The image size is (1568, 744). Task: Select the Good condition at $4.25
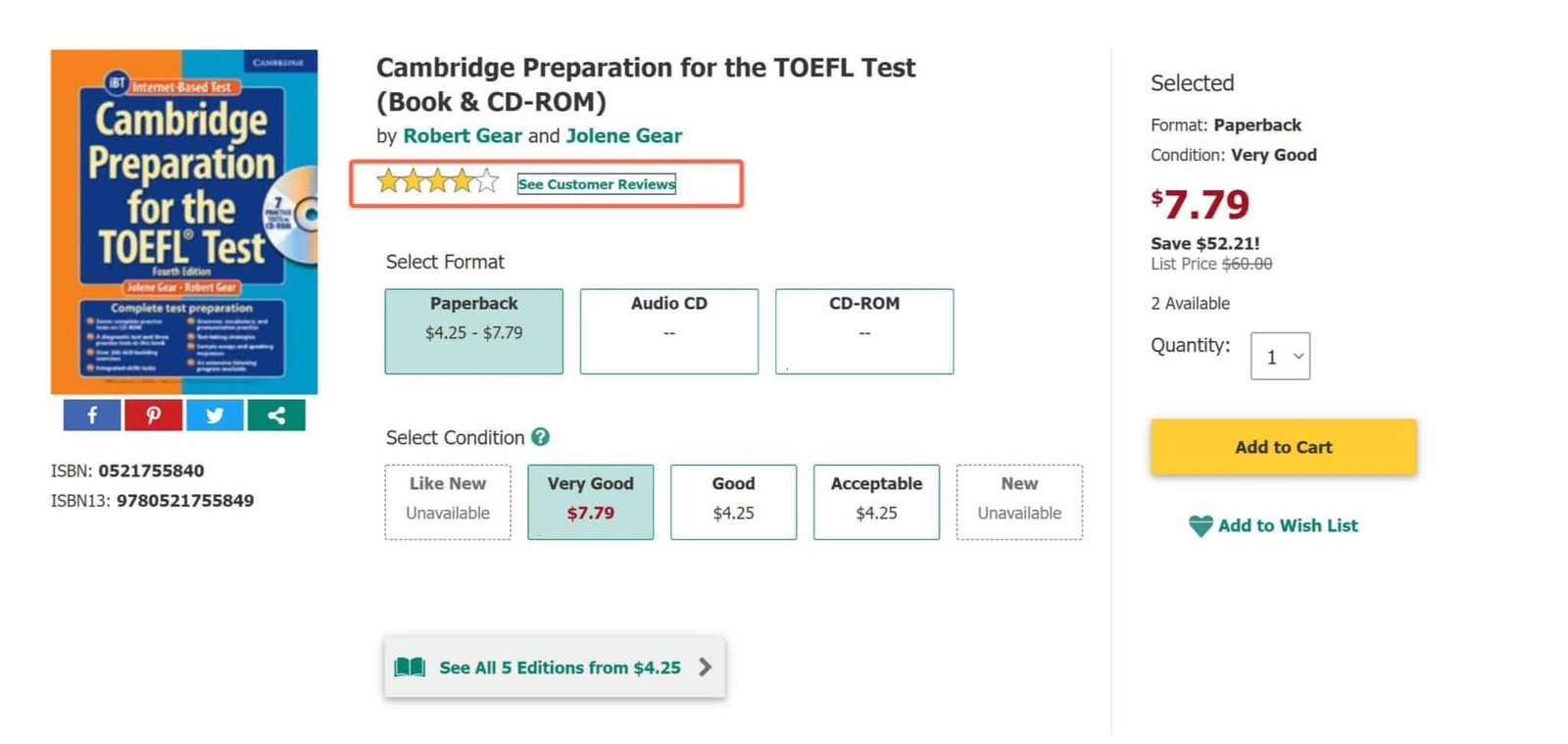coord(733,502)
